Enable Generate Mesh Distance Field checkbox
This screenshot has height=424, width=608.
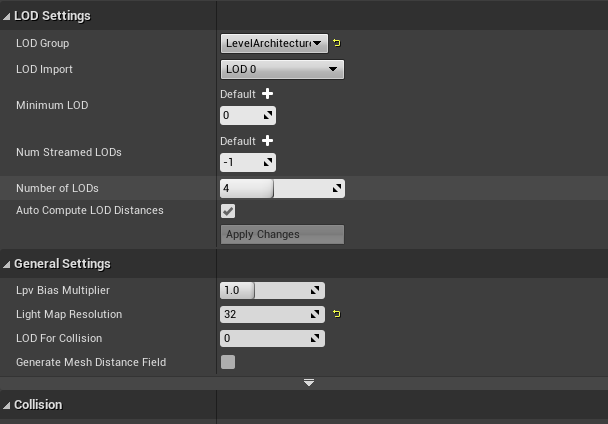[x=228, y=362]
